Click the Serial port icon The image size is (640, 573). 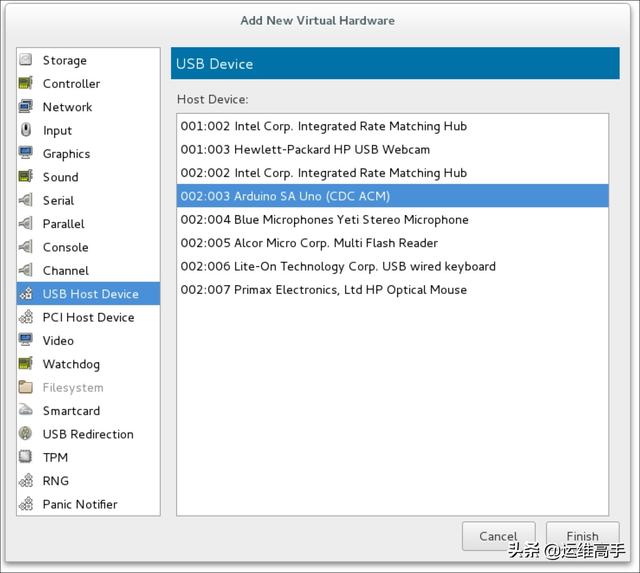pyautogui.click(x=26, y=200)
